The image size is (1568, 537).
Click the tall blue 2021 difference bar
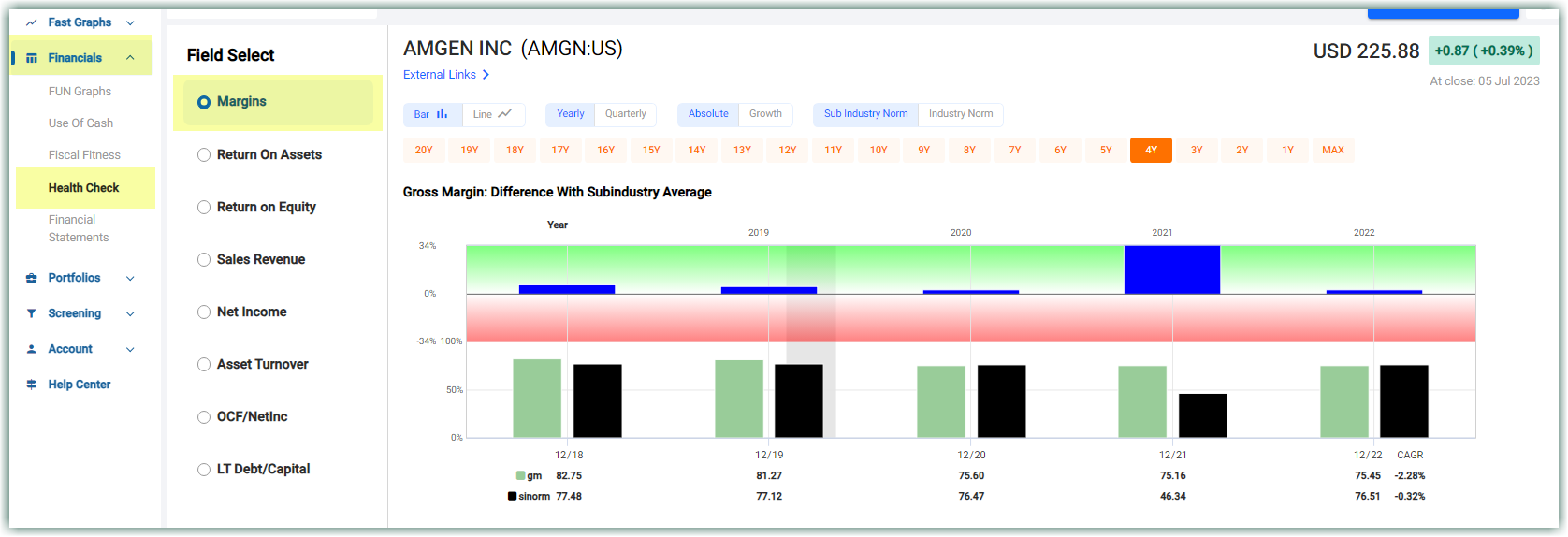(1172, 269)
